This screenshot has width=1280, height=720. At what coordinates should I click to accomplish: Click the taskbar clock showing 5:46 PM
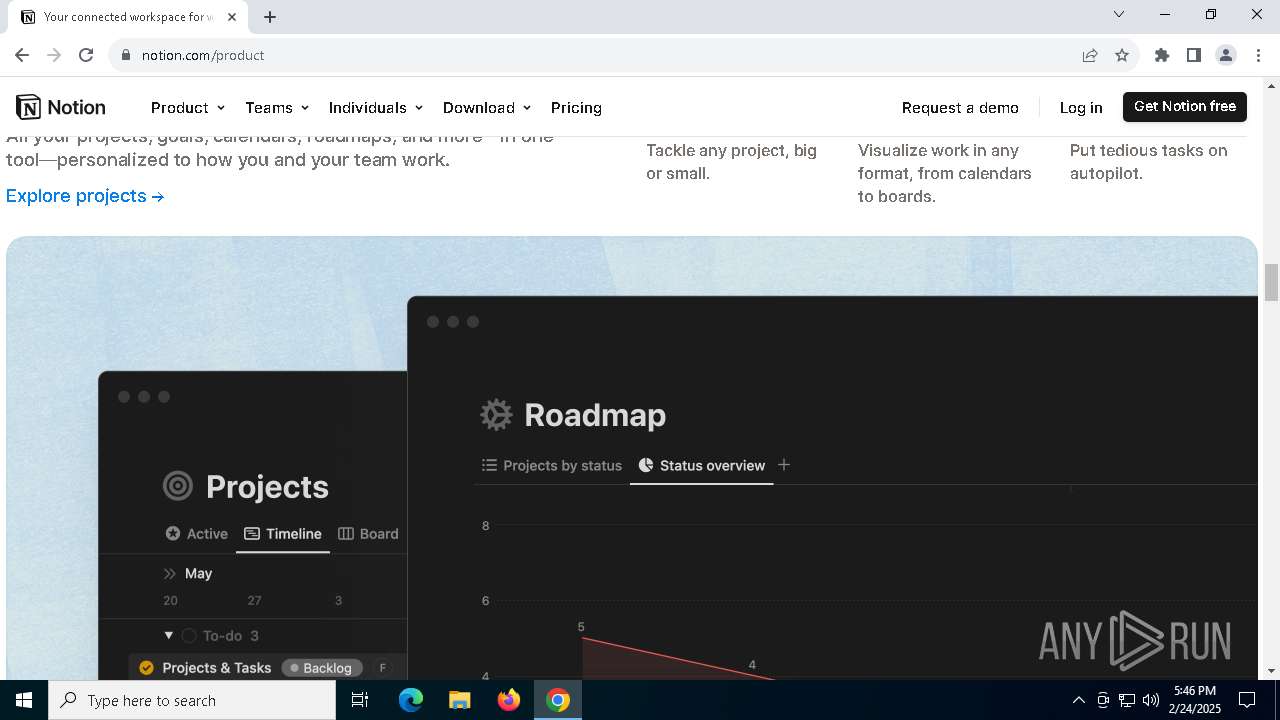click(1195, 700)
